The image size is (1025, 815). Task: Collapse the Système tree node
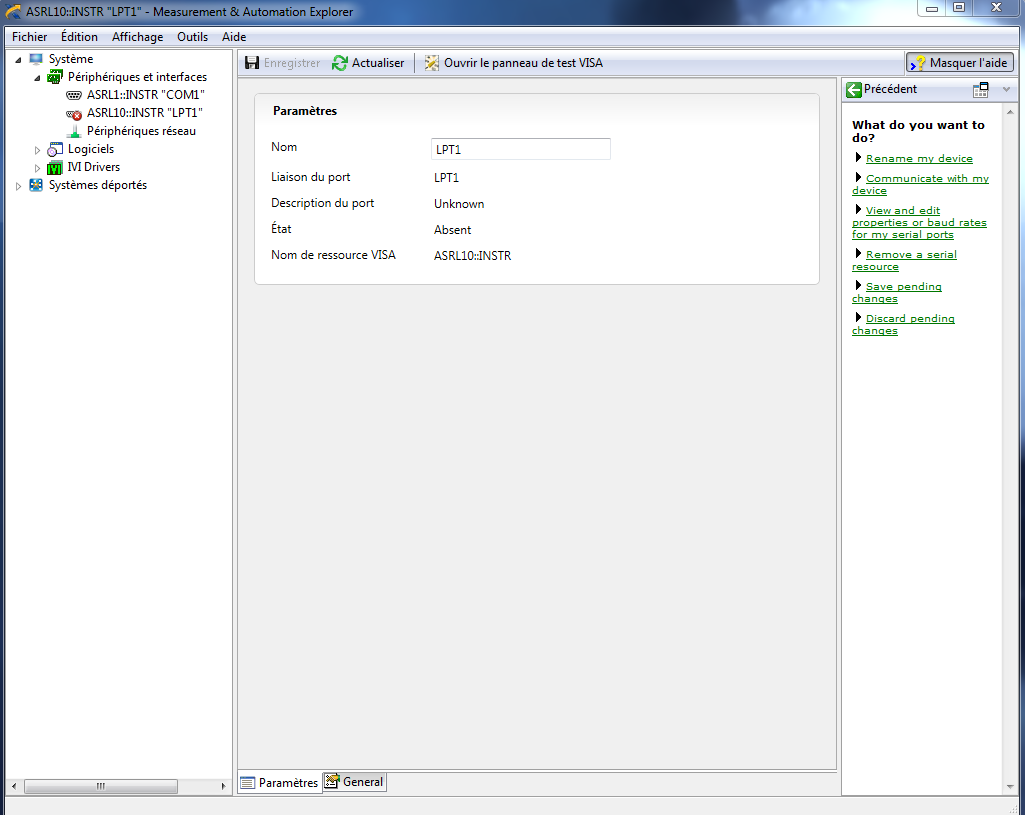(x=18, y=59)
